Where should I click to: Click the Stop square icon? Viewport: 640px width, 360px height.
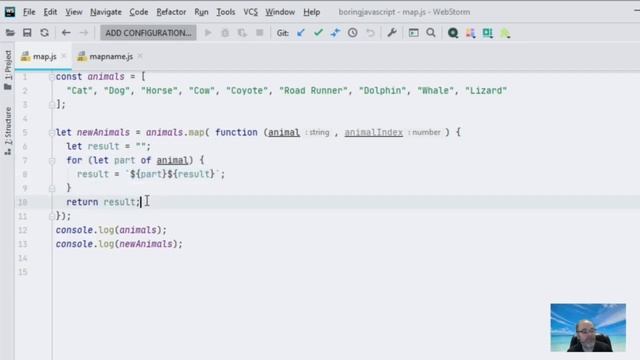(x=259, y=33)
